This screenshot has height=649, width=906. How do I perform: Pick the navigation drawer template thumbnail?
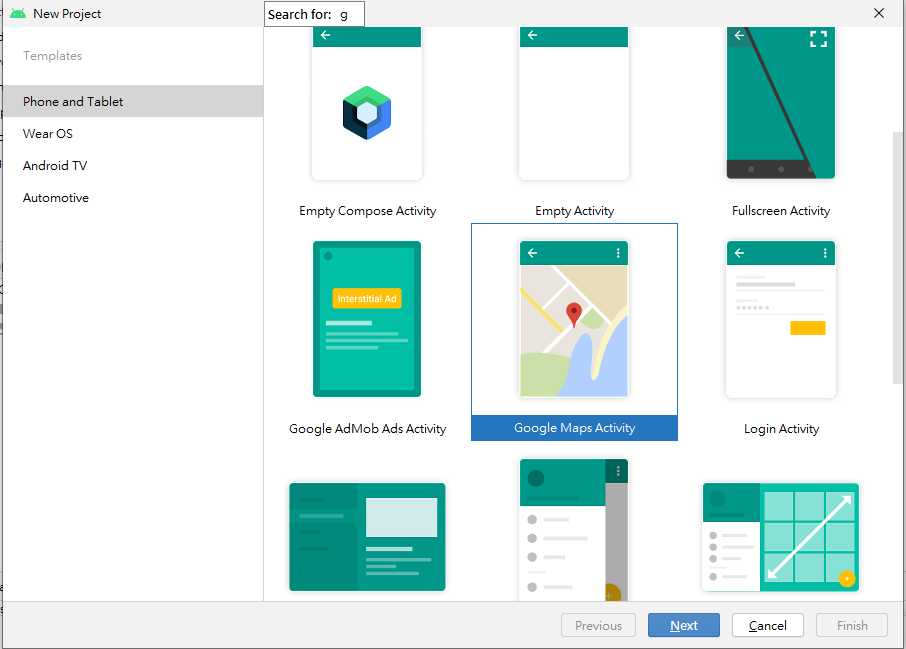pyautogui.click(x=574, y=530)
